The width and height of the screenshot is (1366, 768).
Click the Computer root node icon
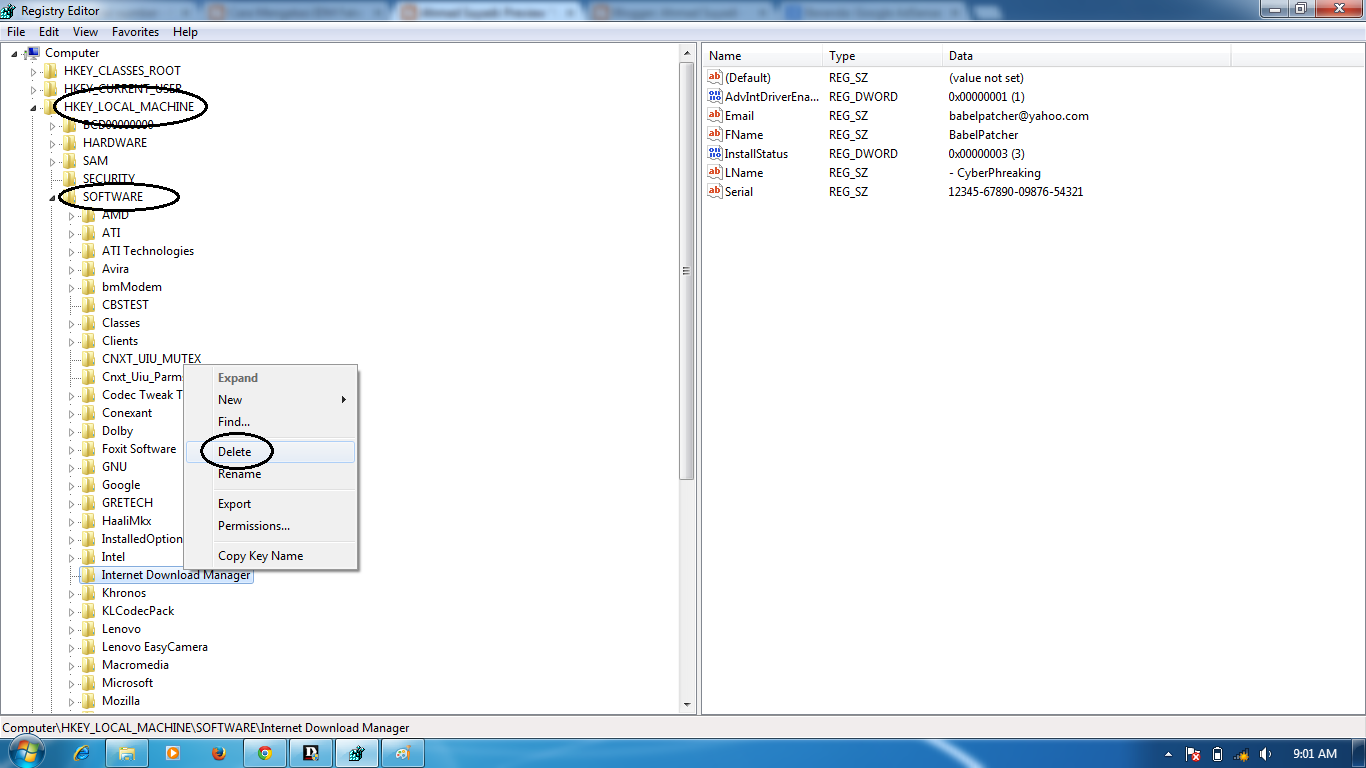click(32, 53)
